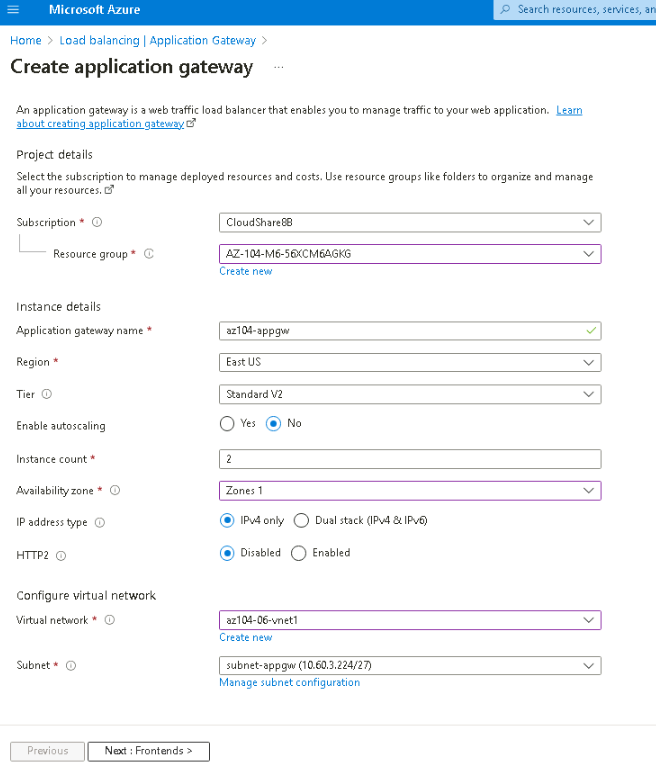Click the Search resources box
Viewport: 656px width, 774px height.
(575, 10)
